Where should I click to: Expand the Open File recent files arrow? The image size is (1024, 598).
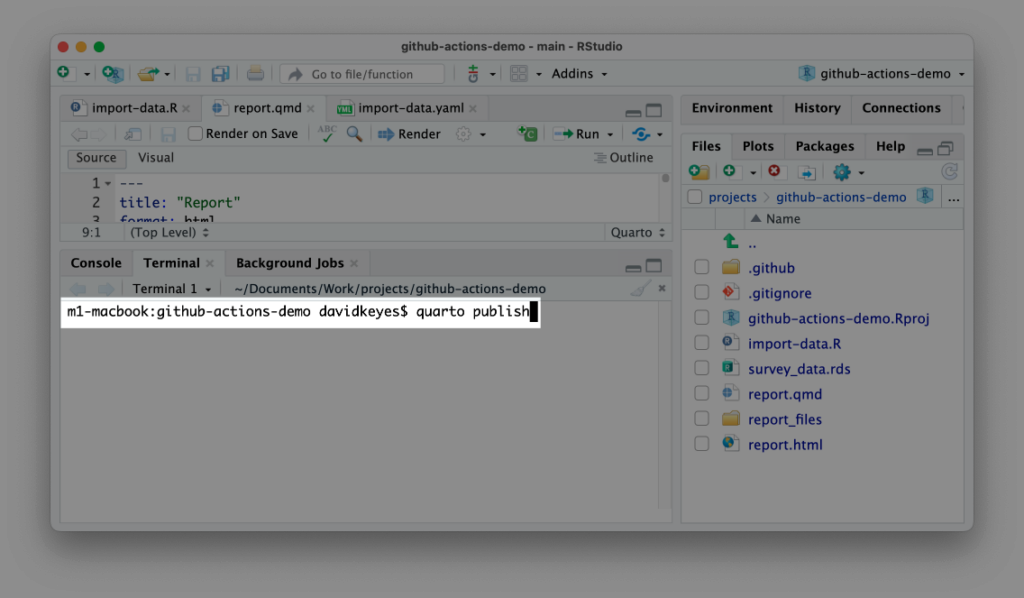point(167,74)
